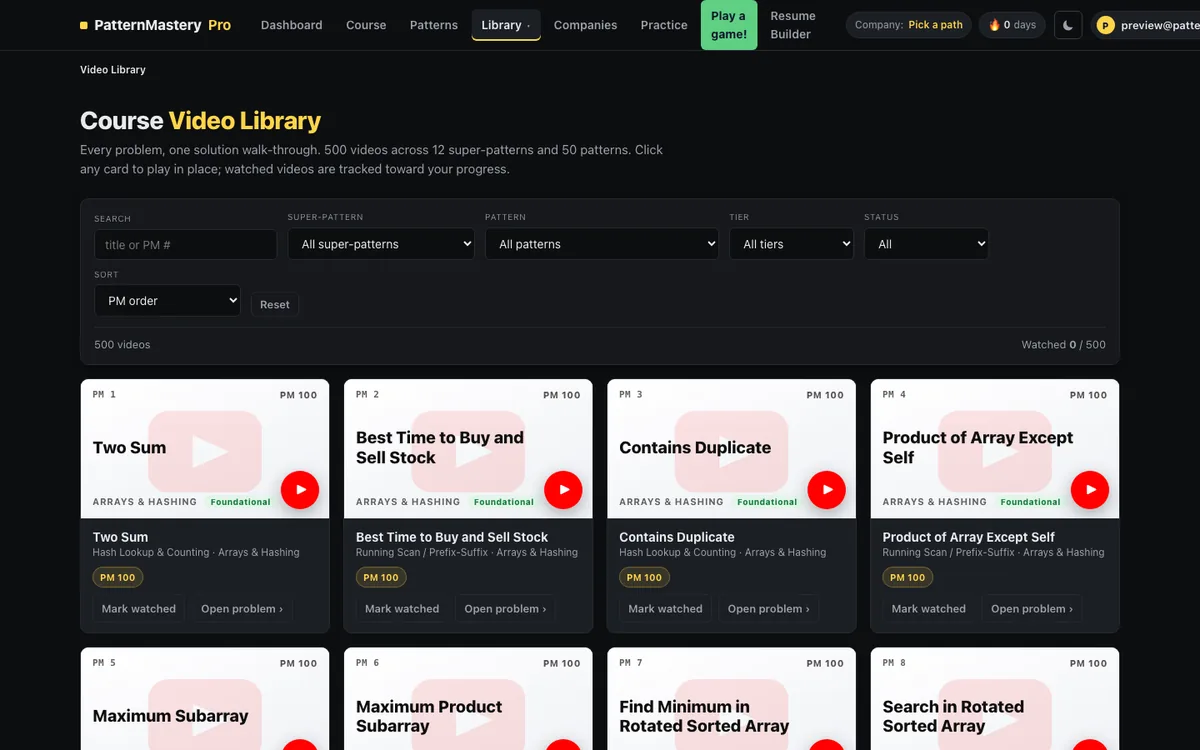
Task: Click the Watched 0 / 500 counter
Action: [1063, 345]
